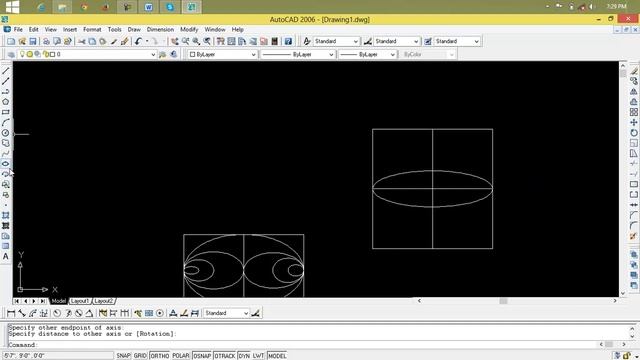Click the Help question mark icon
Image resolution: width=640 pixels, height=360 pixels.
288,41
